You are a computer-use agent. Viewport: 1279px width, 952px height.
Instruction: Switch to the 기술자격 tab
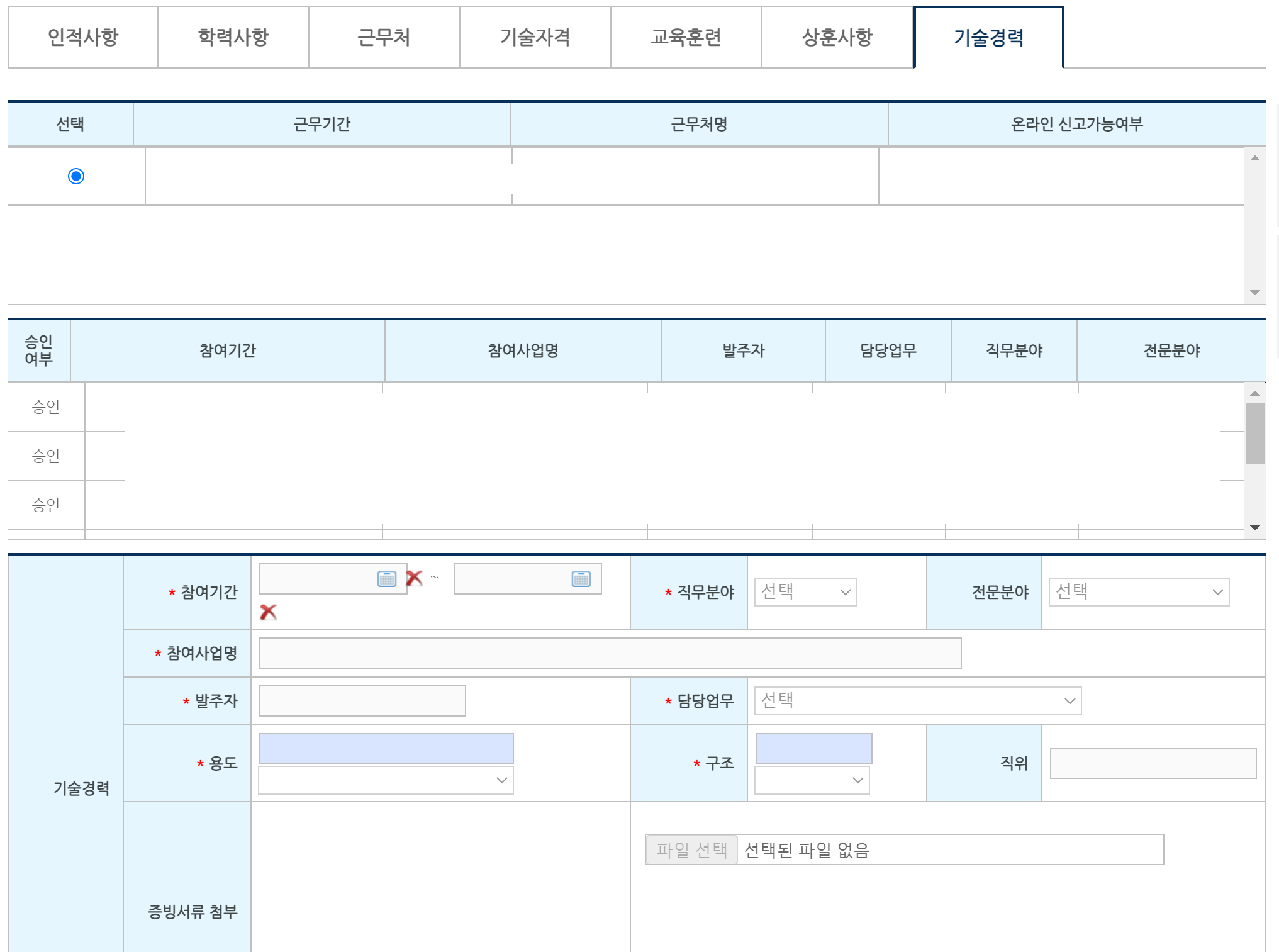click(535, 37)
